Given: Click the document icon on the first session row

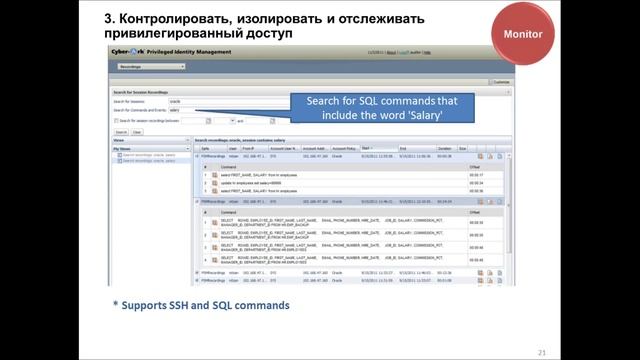Looking at the screenshot, I should point(500,156).
